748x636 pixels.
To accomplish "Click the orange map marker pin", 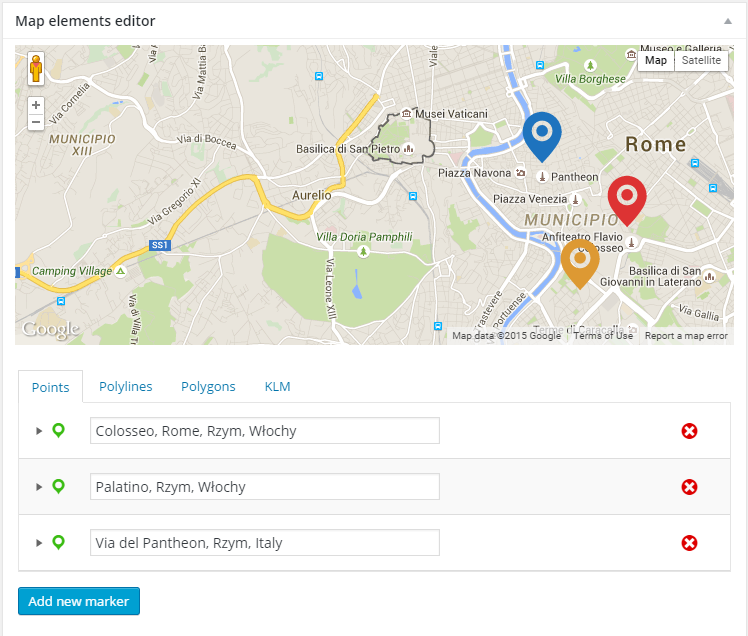I will 580,261.
